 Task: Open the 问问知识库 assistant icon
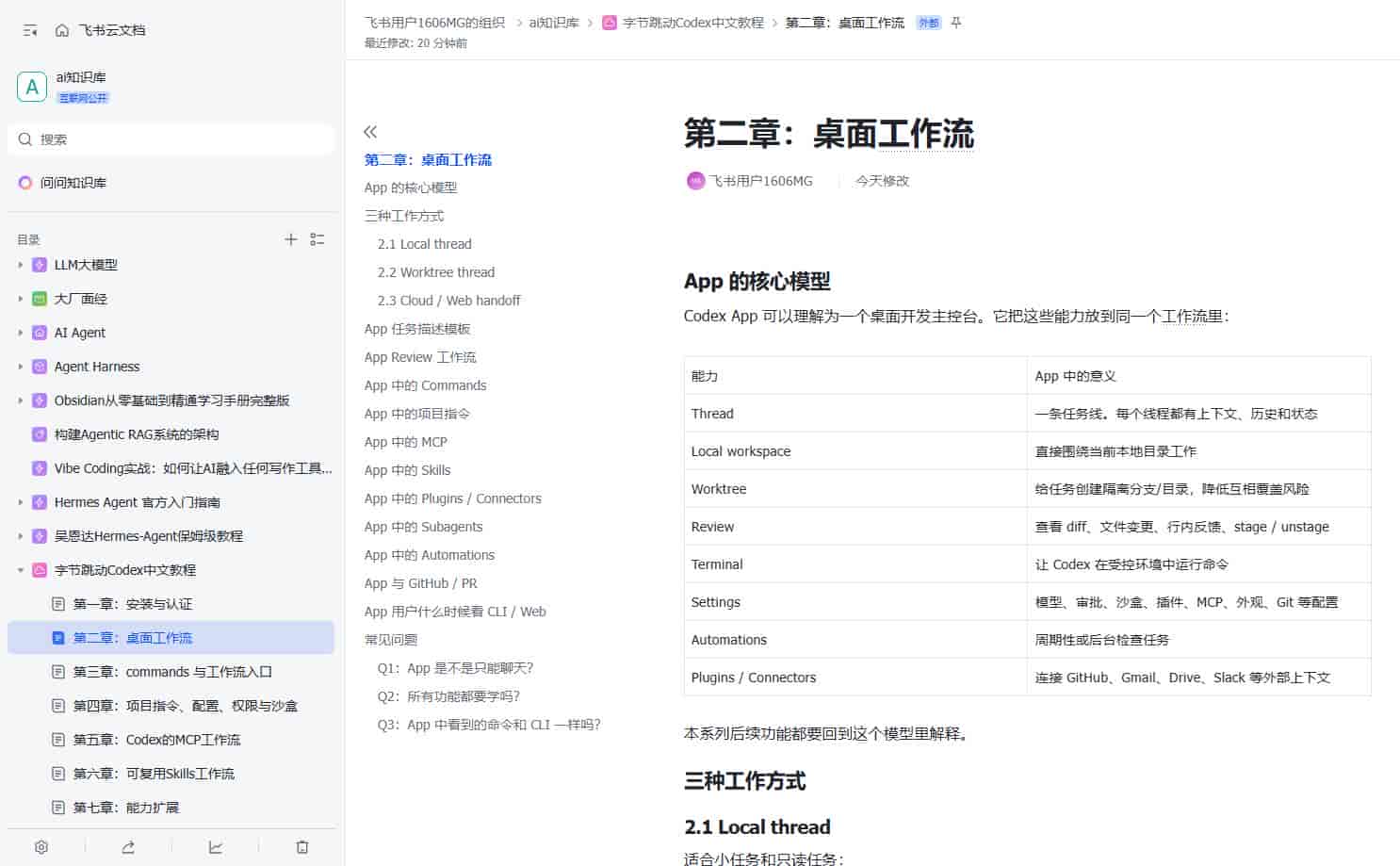click(25, 183)
